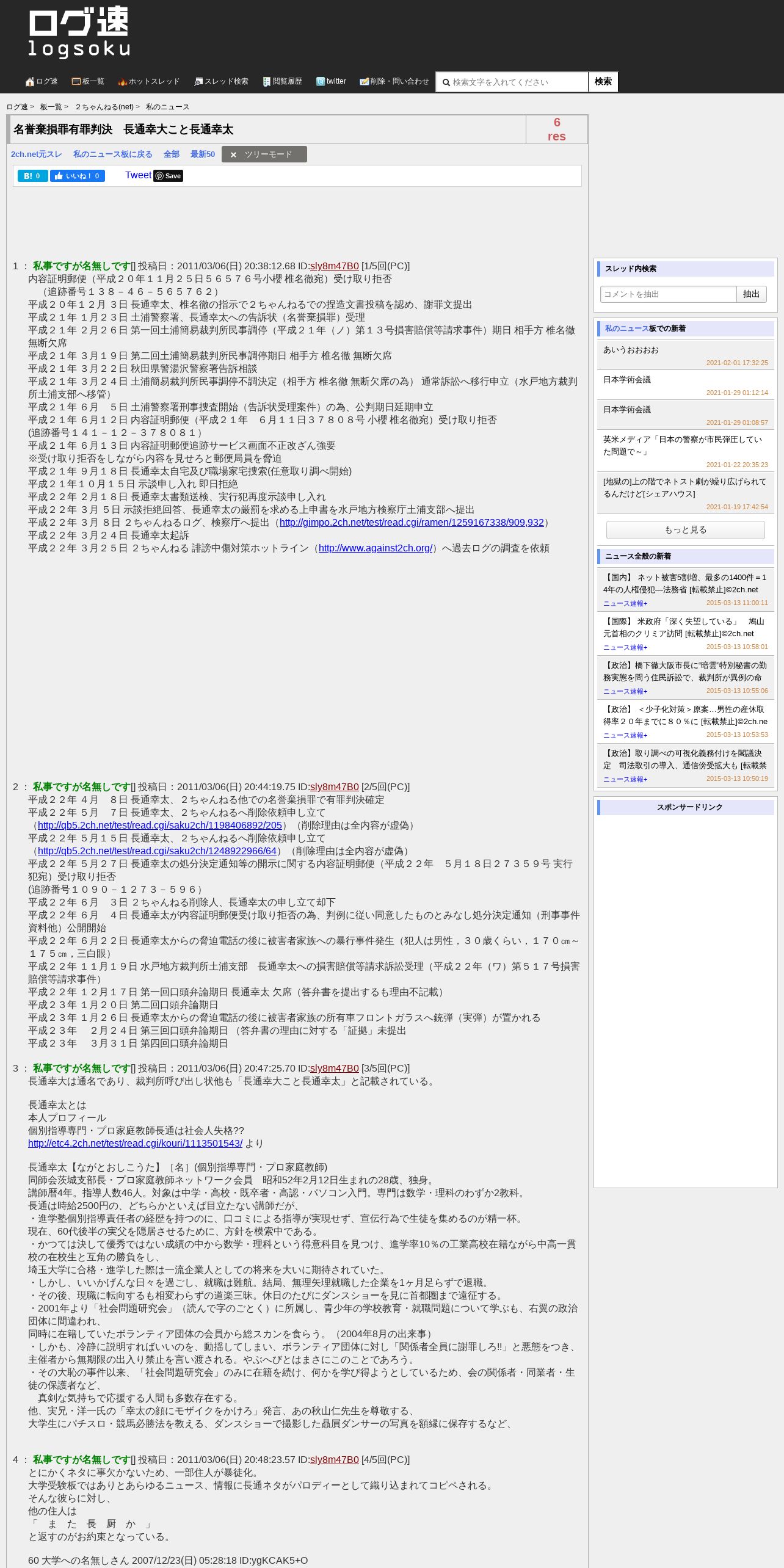Click the 検索 search button
This screenshot has height=1568, width=784.
tap(603, 81)
